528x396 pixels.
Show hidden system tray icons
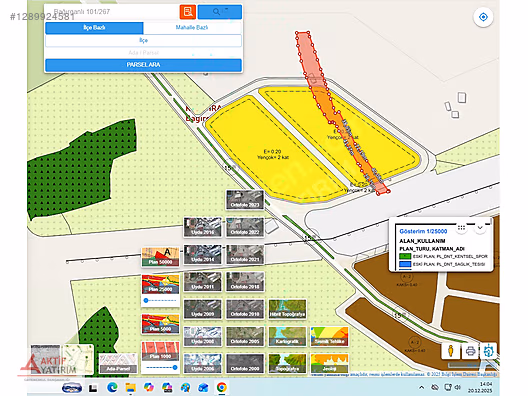[421, 388]
